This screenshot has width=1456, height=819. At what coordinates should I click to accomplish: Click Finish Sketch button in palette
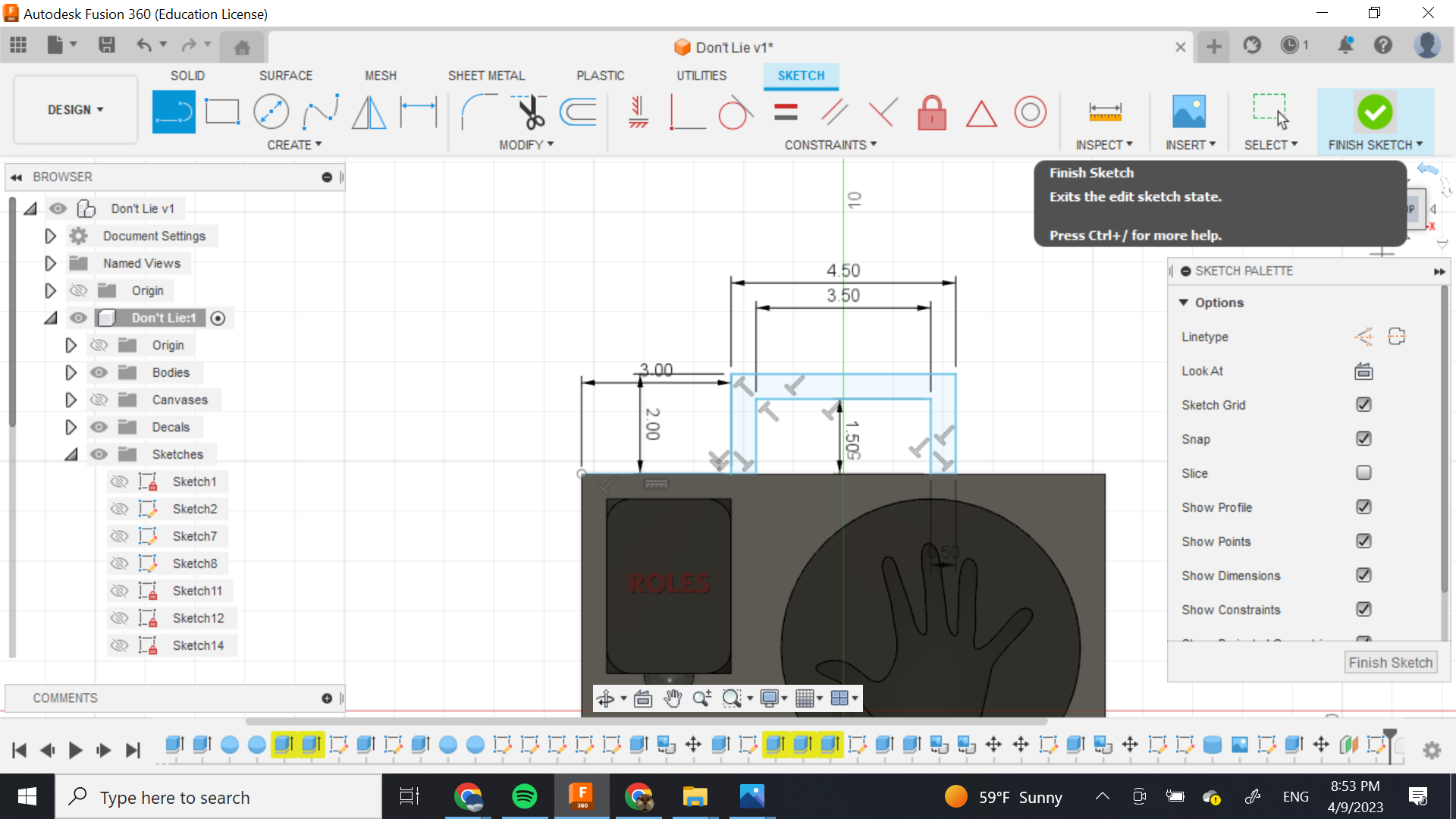1390,663
